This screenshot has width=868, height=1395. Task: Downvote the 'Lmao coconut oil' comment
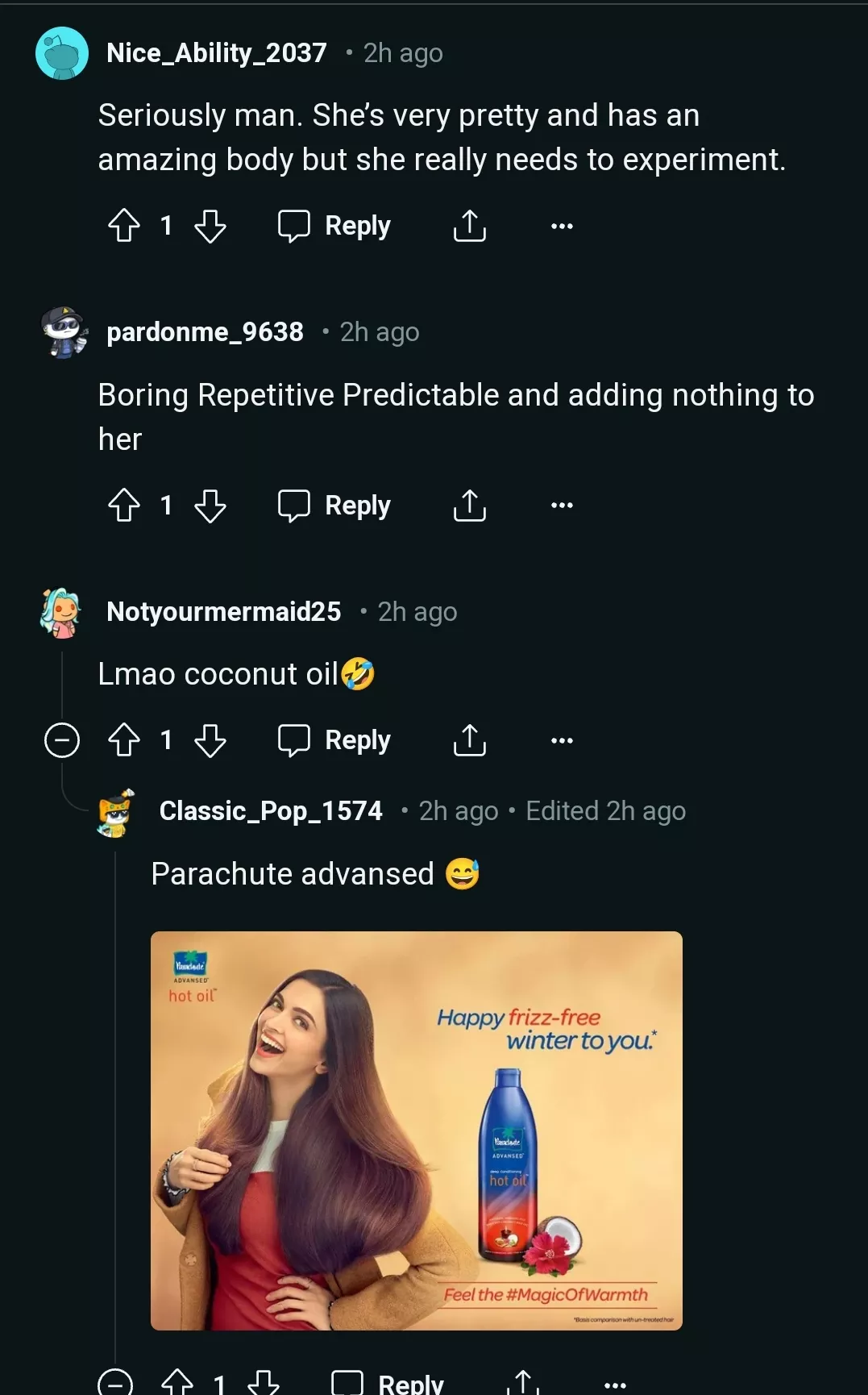coord(210,740)
